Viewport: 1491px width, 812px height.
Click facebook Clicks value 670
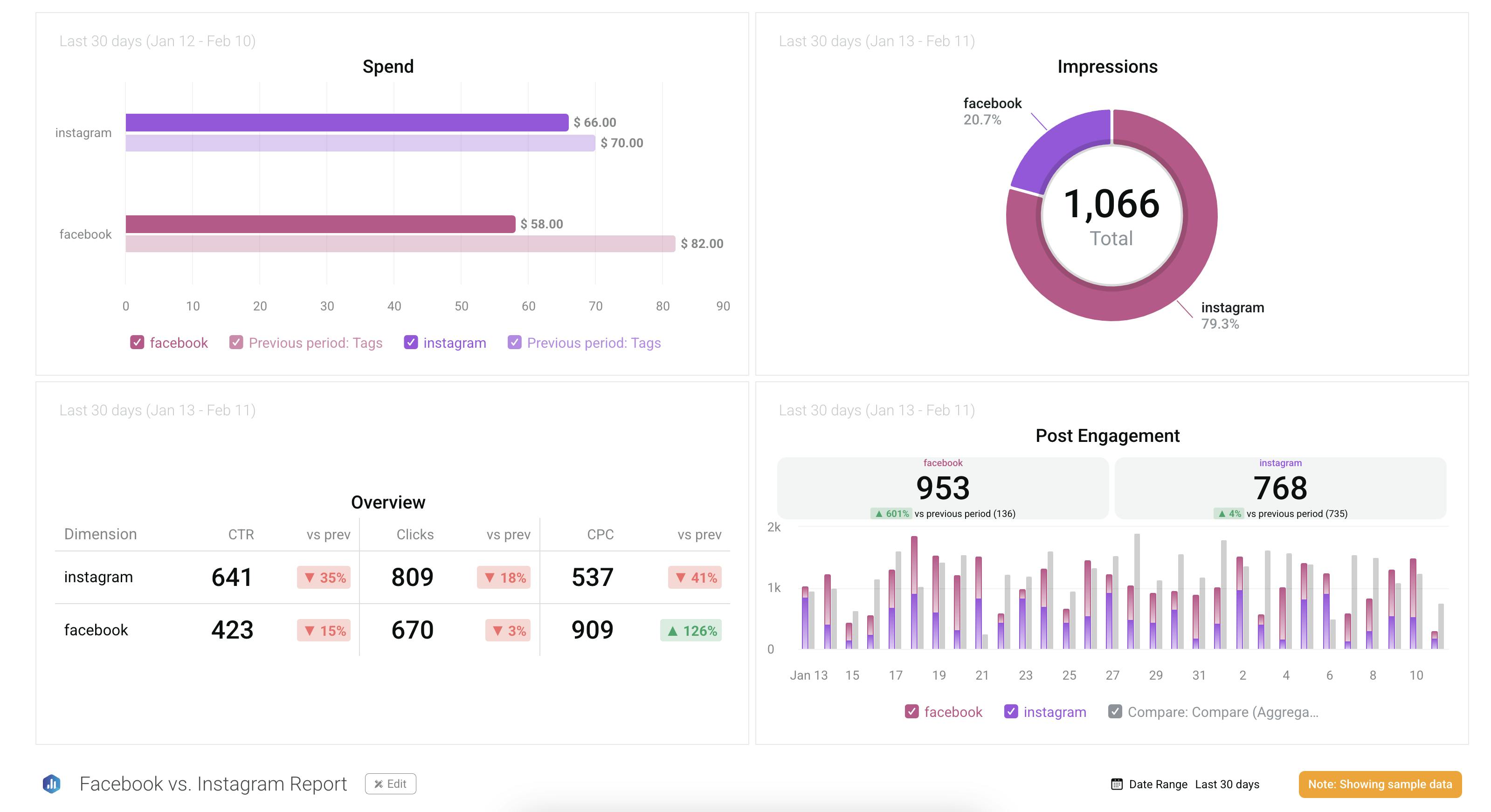click(412, 630)
